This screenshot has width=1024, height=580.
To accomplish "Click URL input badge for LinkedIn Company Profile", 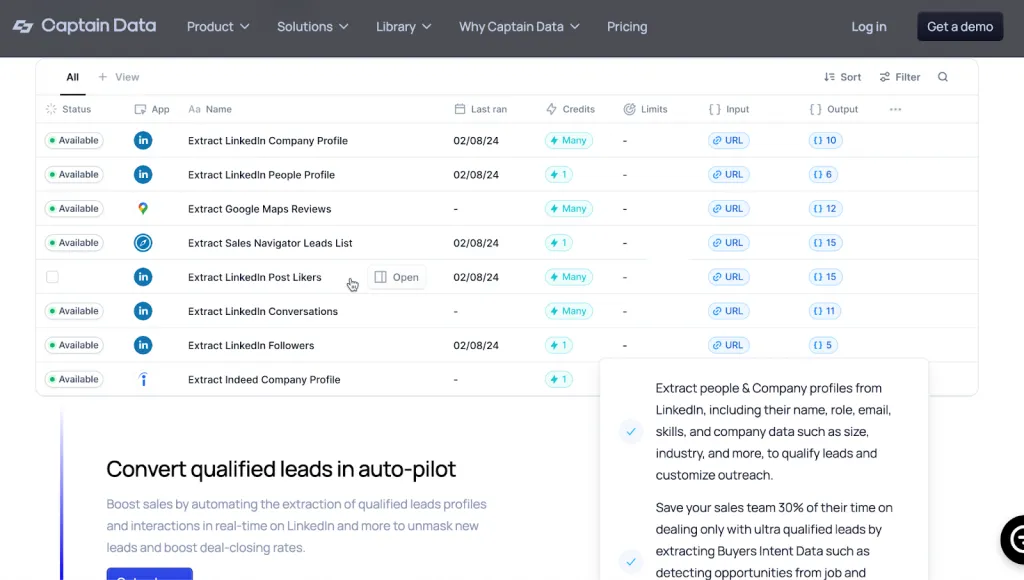I will tap(728, 140).
